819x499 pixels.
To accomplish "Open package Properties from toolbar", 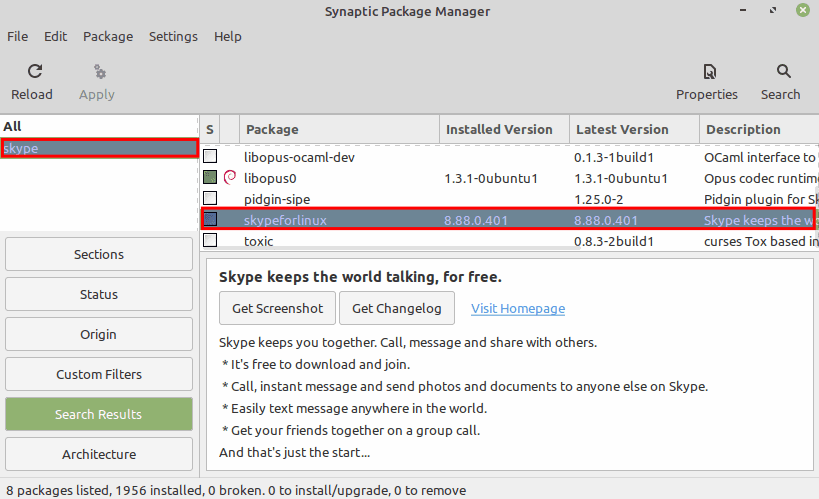I will pos(707,72).
